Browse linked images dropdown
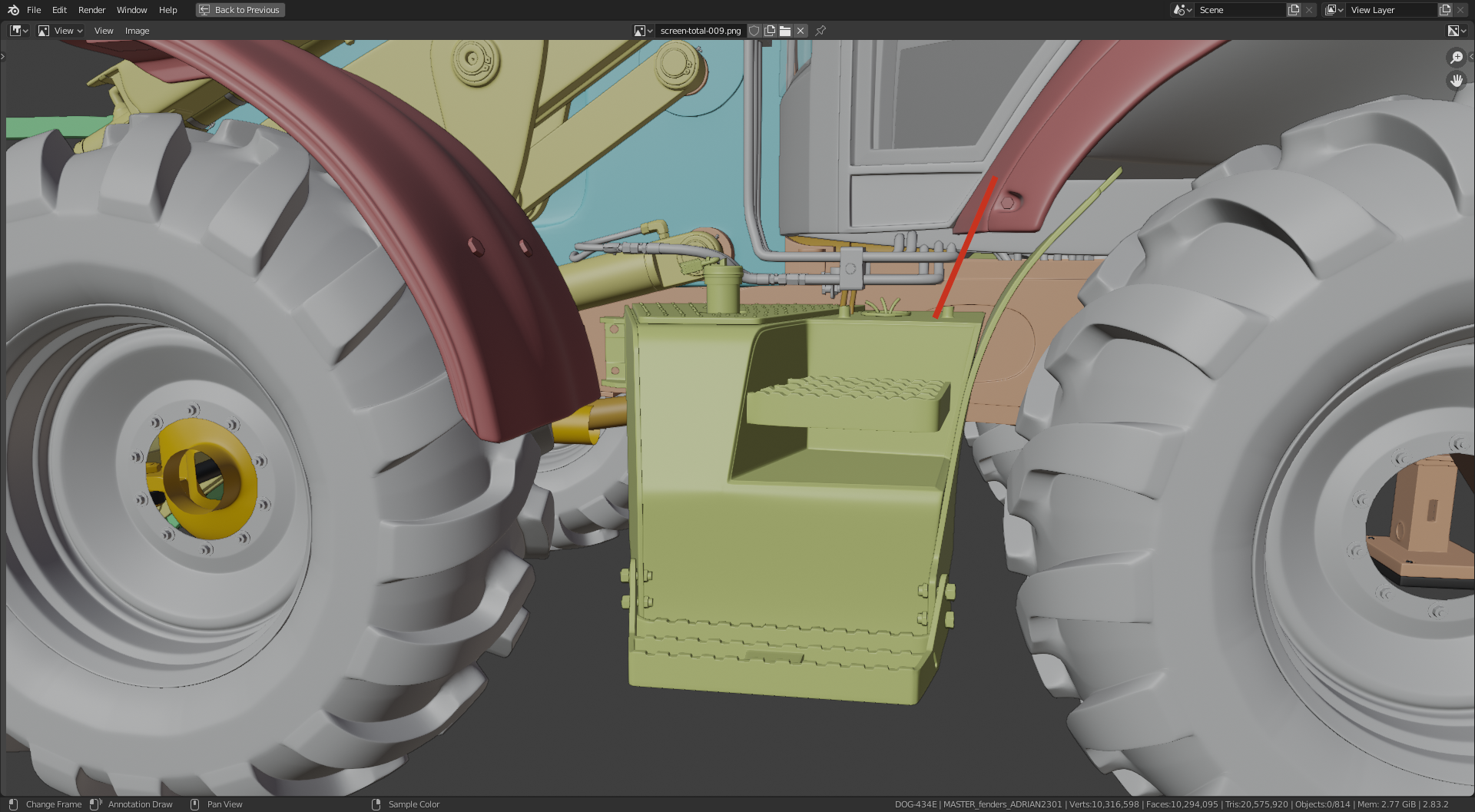 coord(643,31)
